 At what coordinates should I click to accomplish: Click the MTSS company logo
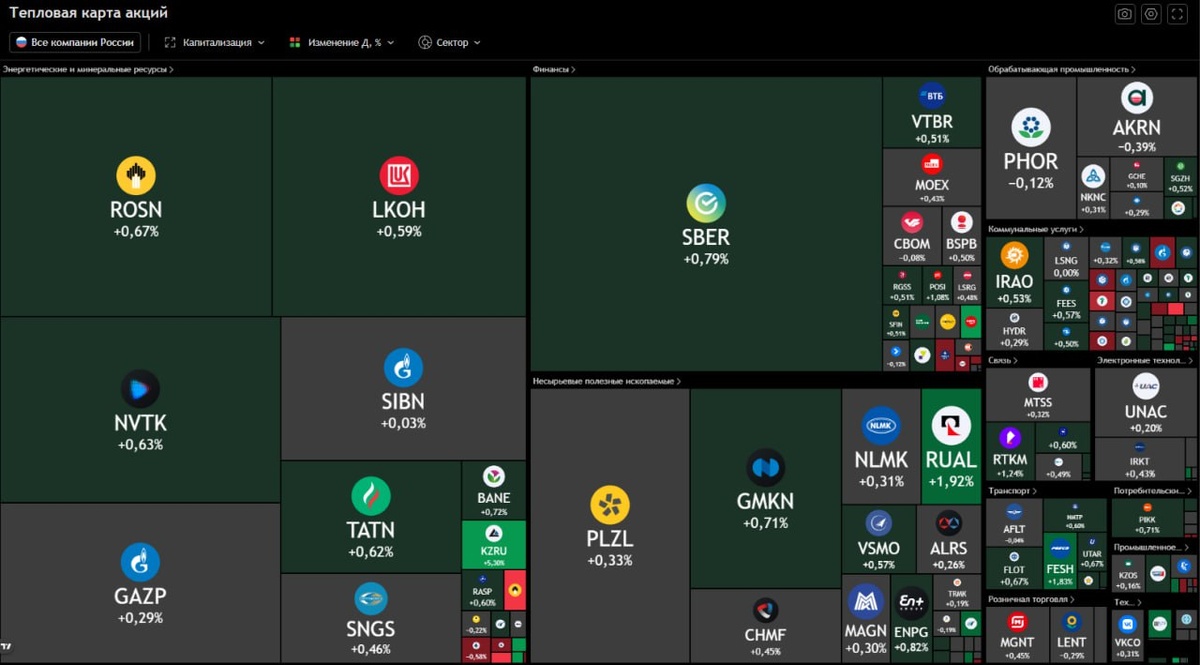(1037, 383)
